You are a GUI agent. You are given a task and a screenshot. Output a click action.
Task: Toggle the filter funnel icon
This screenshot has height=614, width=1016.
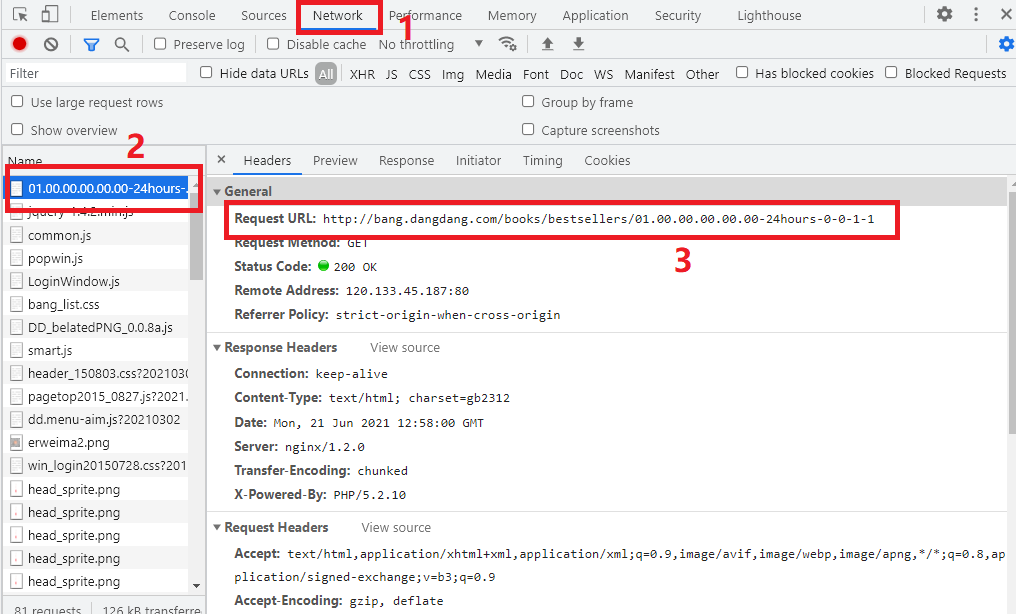point(91,44)
